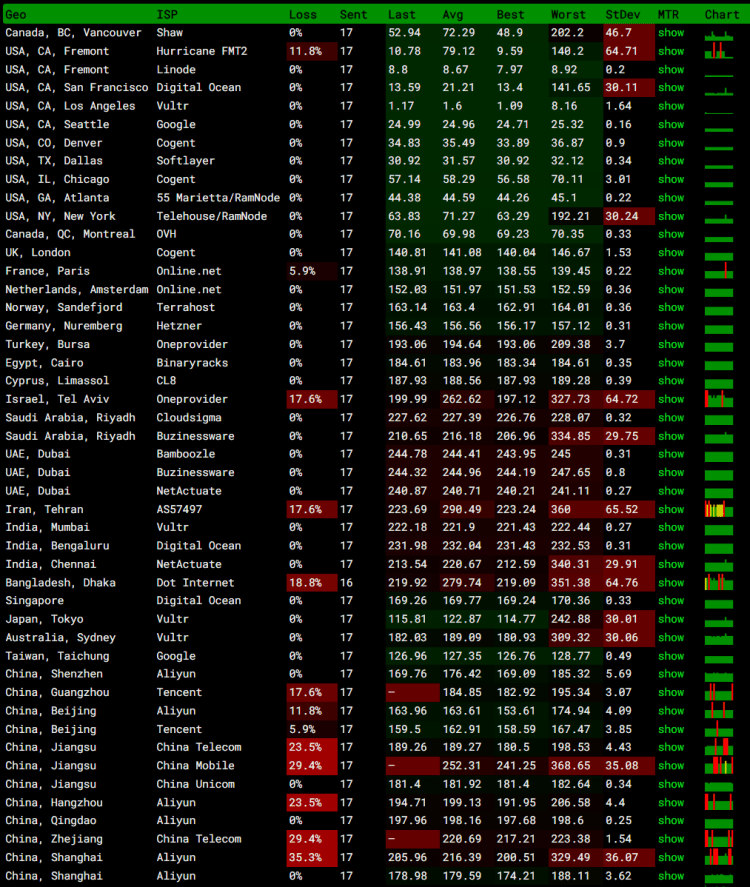Viewport: 750px width, 887px height.
Task: Show MTR for Israel, Tel Aviv row
Action: [x=671, y=400]
